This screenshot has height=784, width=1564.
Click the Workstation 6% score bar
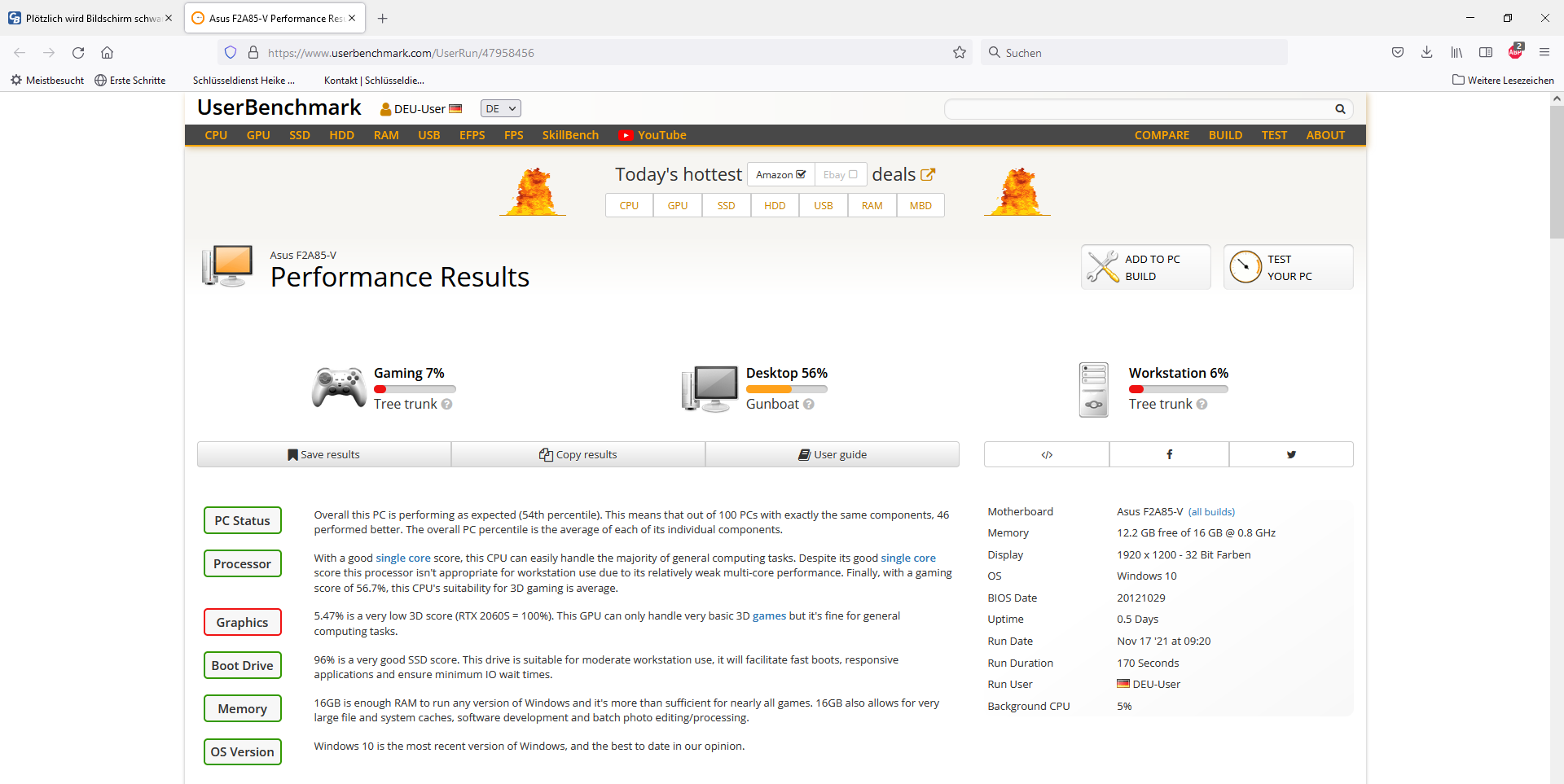tap(1178, 389)
